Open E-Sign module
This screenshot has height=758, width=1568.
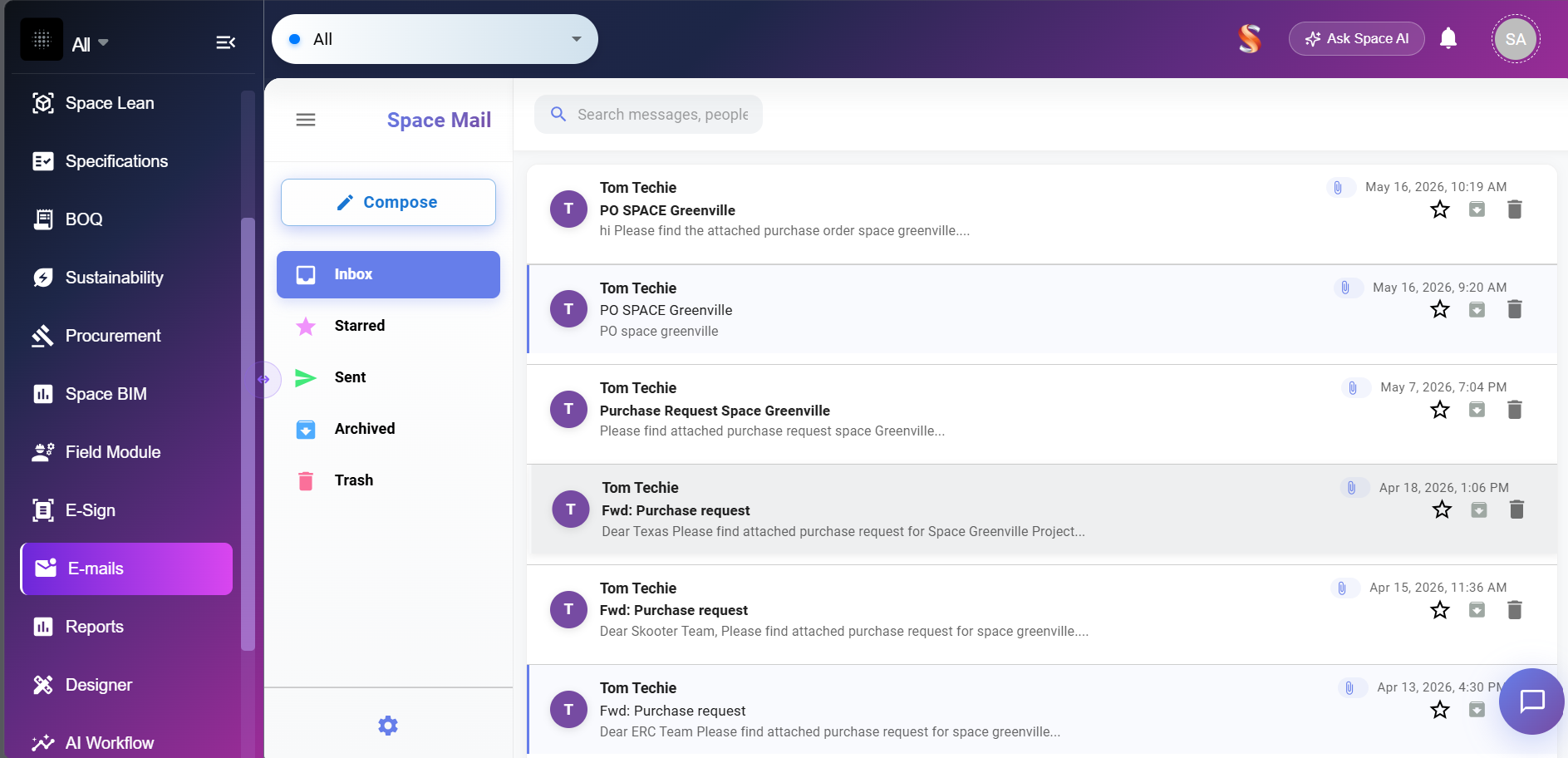[x=126, y=510]
